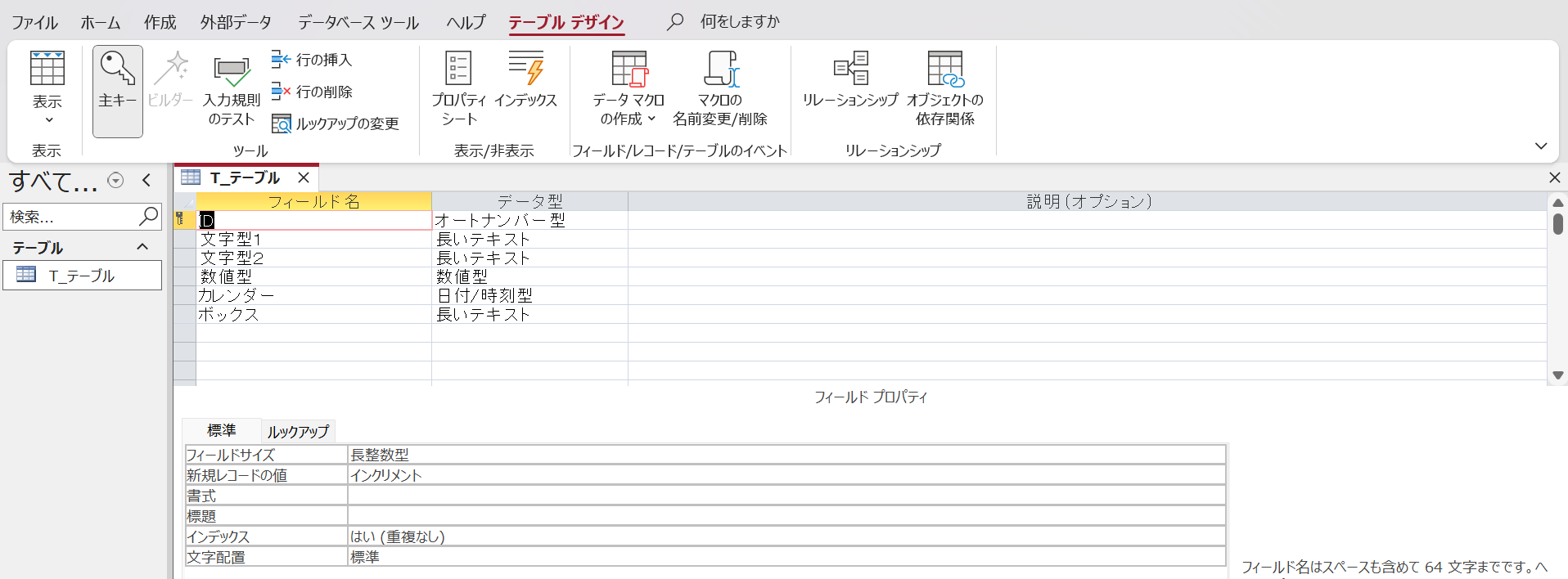The width and height of the screenshot is (1568, 579).
Task: Select the 文字型2 field name
Action: (x=313, y=258)
